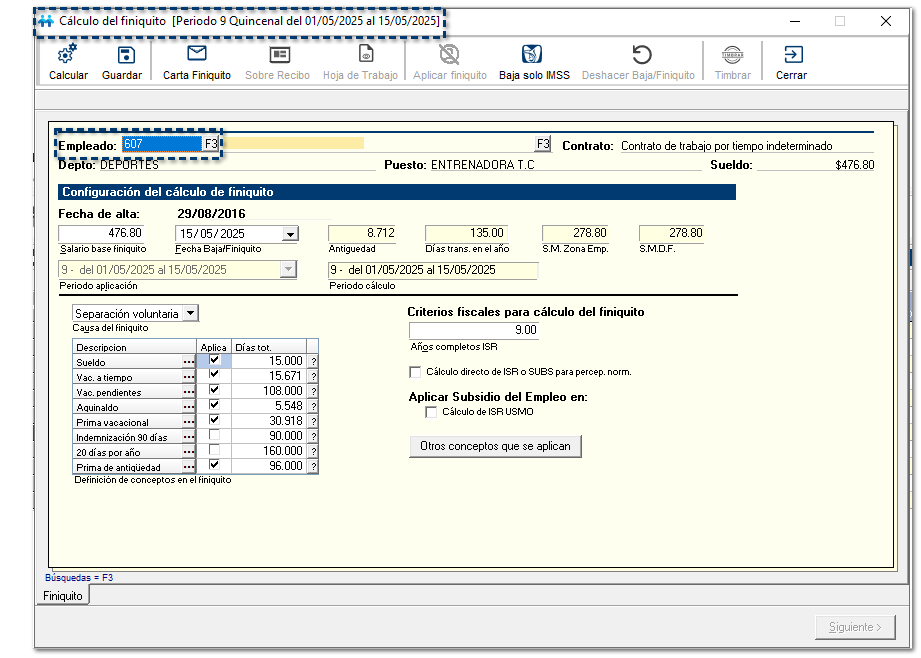Click ellipsis button on Sueldo row
This screenshot has height=658, width=921.
[x=188, y=362]
